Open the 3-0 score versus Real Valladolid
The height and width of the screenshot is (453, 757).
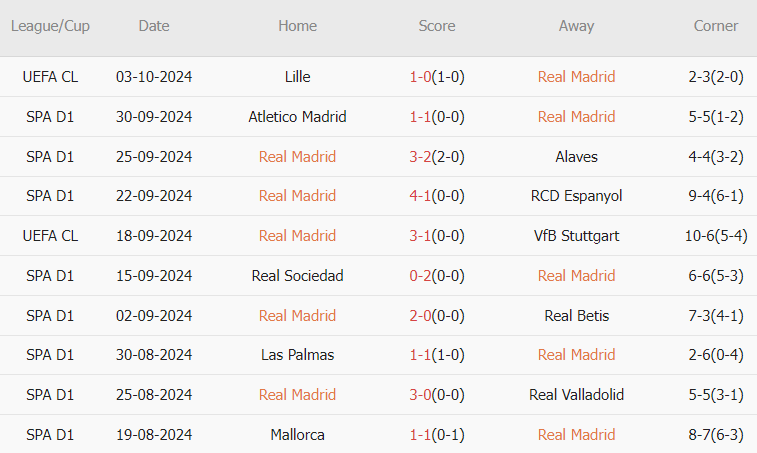point(420,395)
